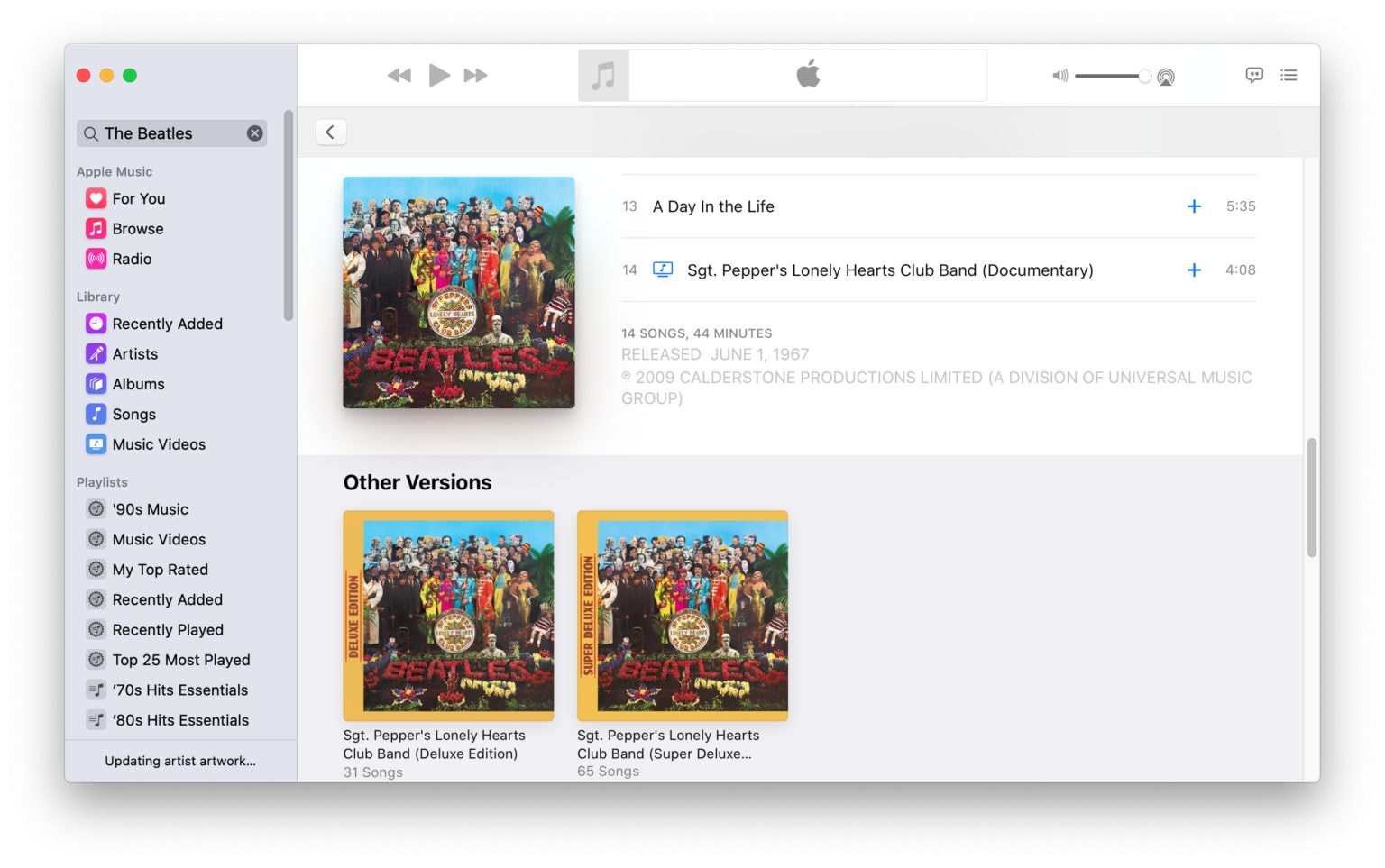Screen dimensions: 1385x868
Task: Open the Radio section
Action: point(132,259)
